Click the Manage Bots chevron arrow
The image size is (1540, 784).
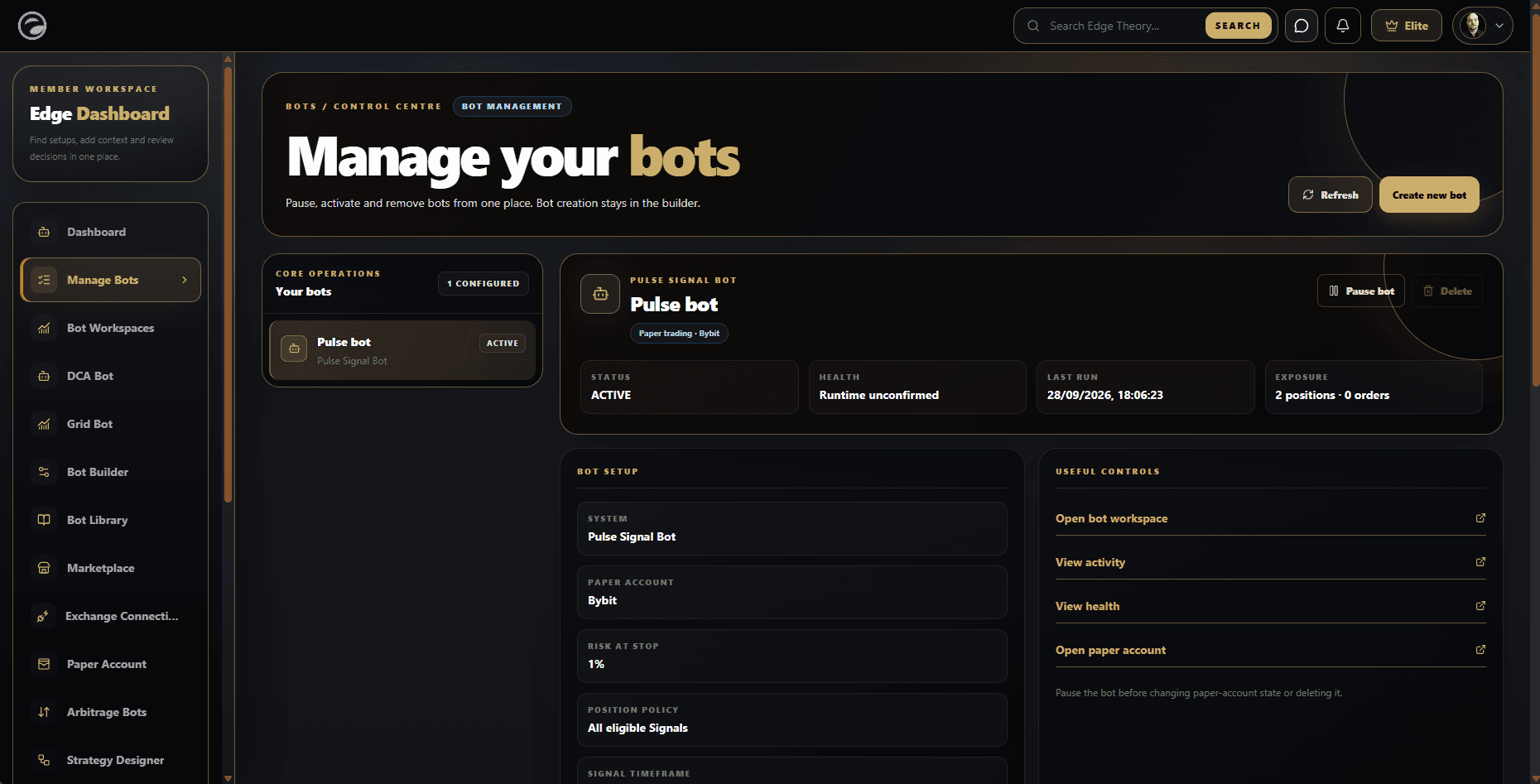point(185,280)
